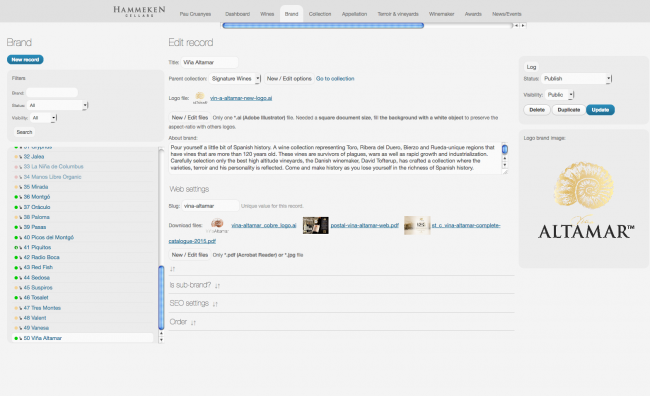Toggle the Is sub-brand? section arrows
The height and width of the screenshot is (396, 650).
[218, 286]
